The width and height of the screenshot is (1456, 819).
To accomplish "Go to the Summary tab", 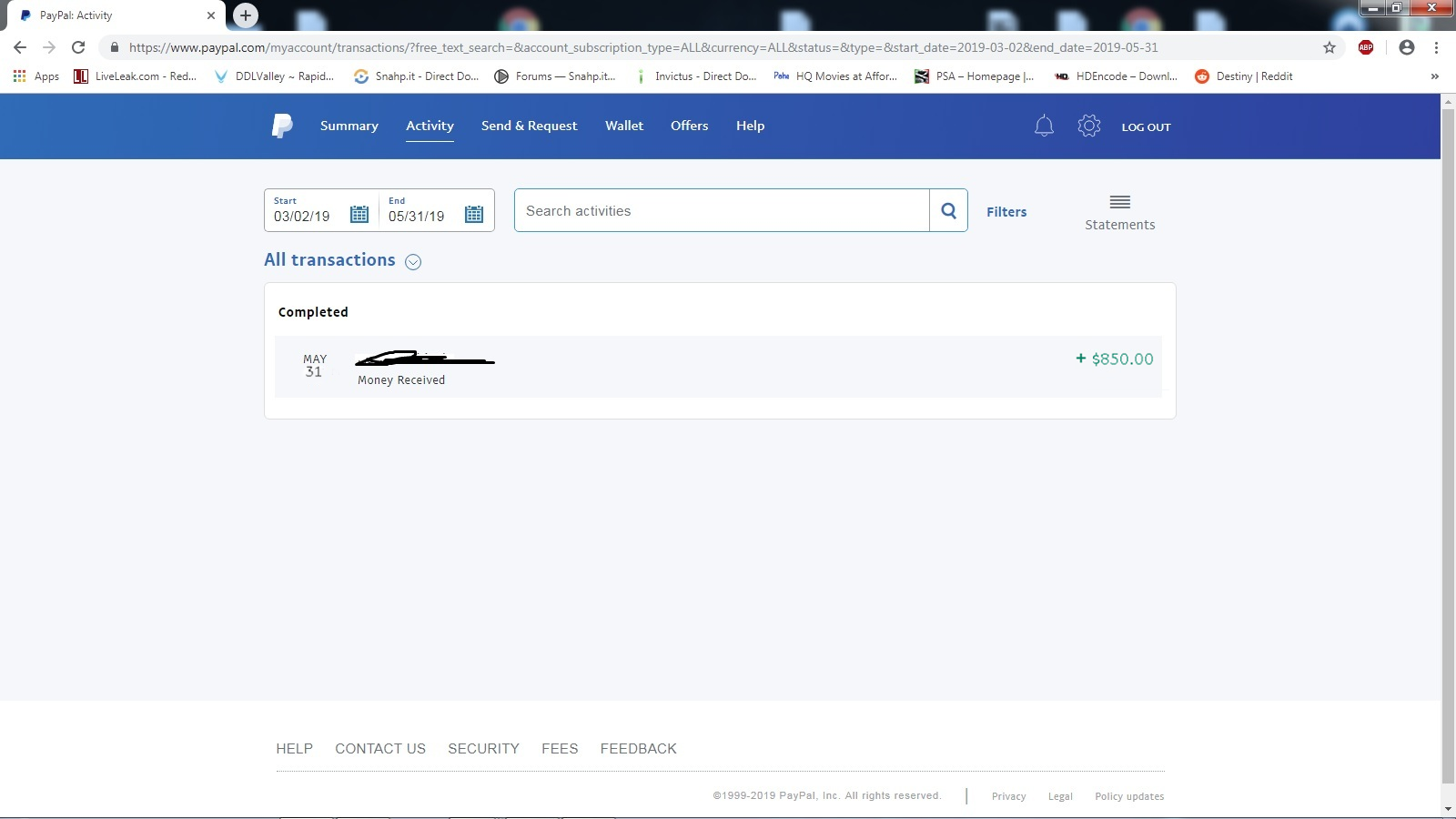I will (x=349, y=126).
